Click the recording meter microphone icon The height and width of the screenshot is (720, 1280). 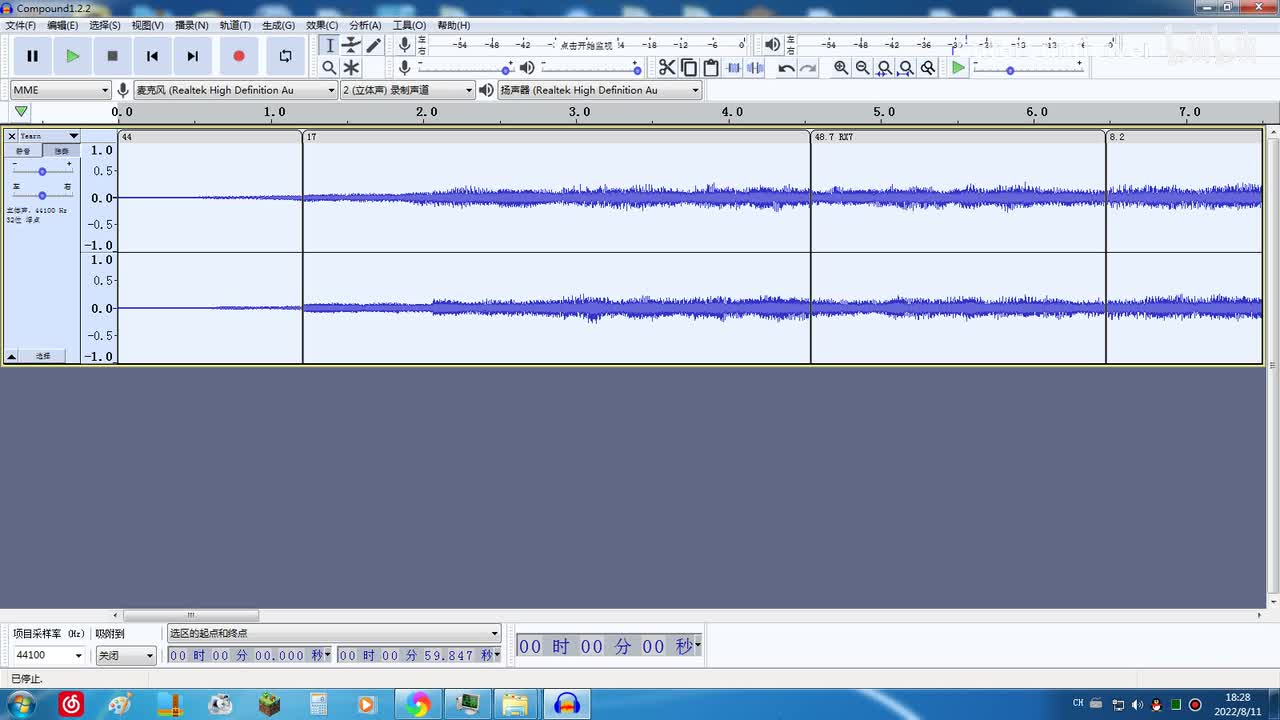(x=404, y=45)
